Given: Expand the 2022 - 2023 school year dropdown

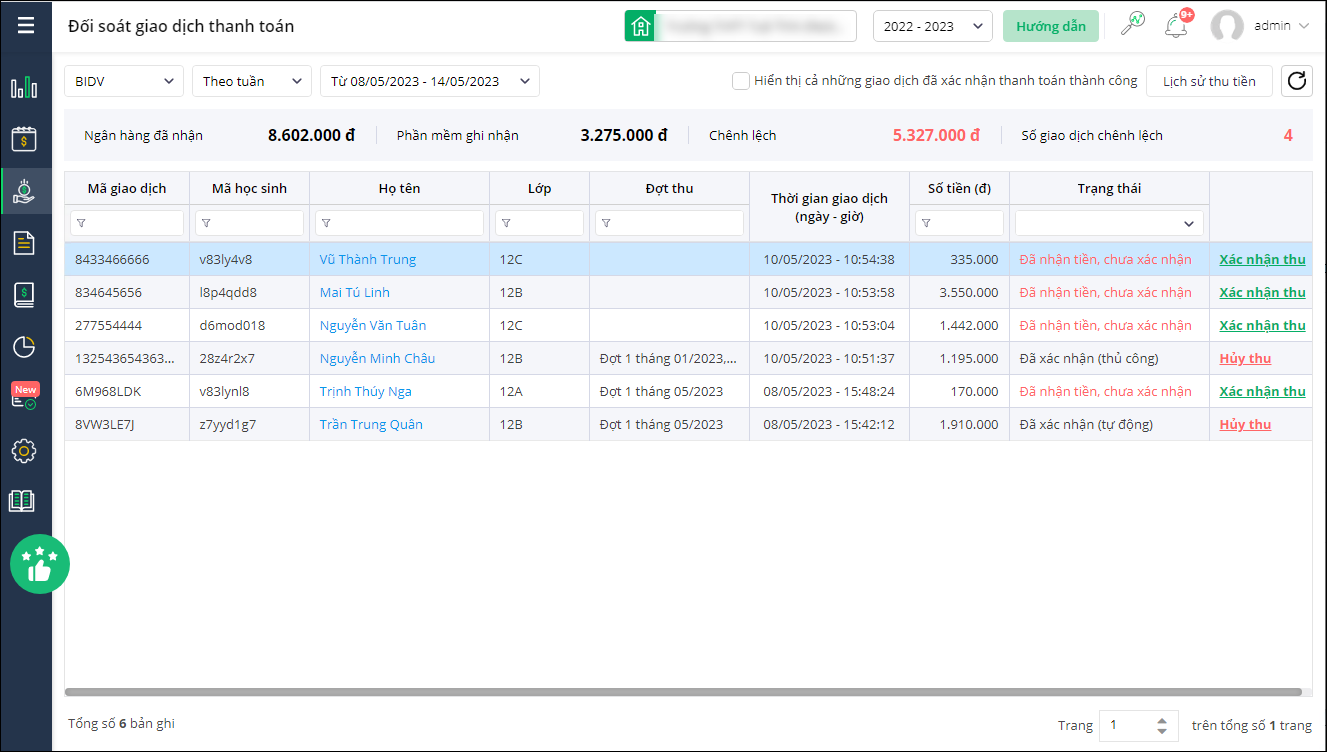Looking at the screenshot, I should pyautogui.click(x=932, y=26).
